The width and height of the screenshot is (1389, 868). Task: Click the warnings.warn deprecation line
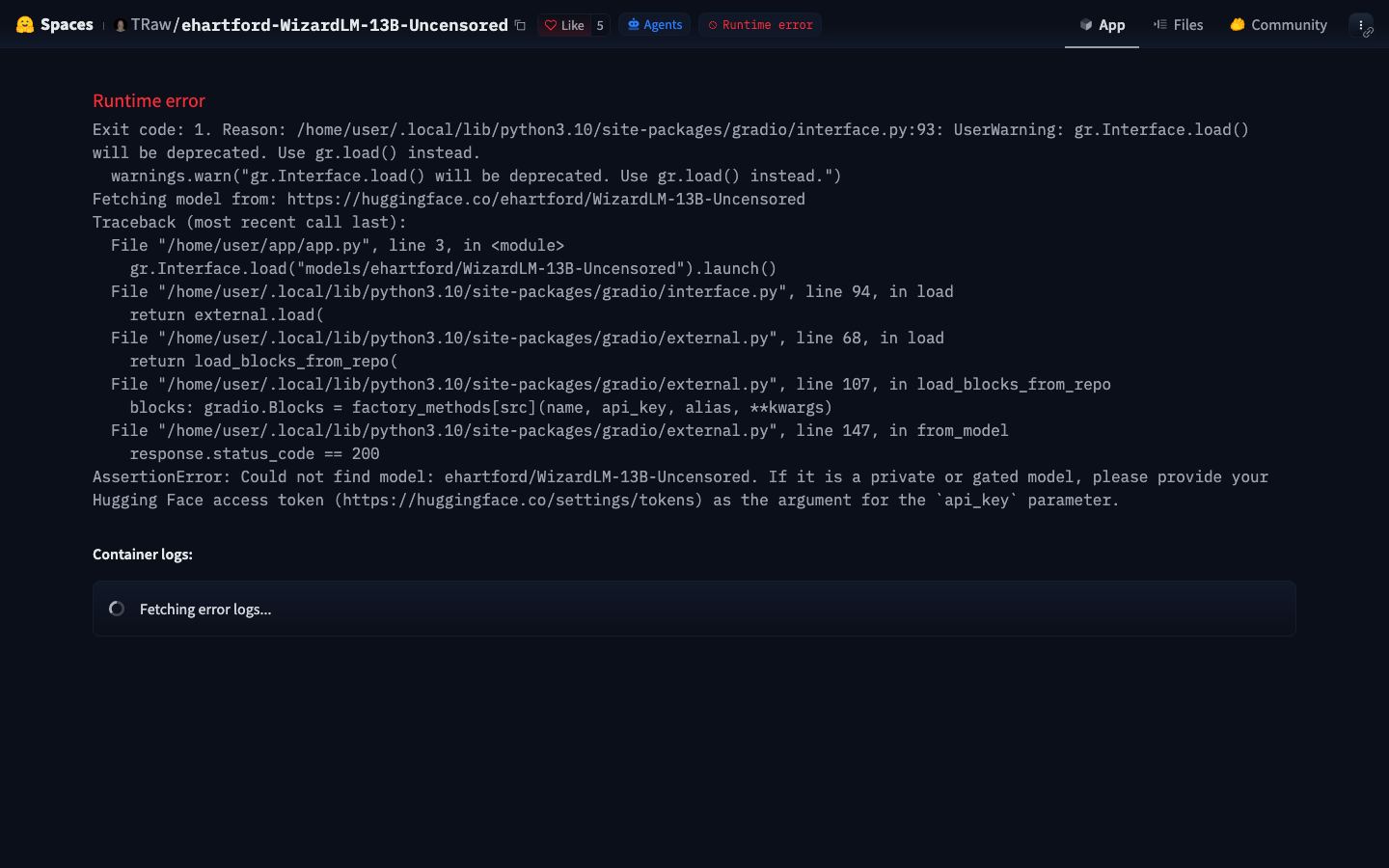477,176
